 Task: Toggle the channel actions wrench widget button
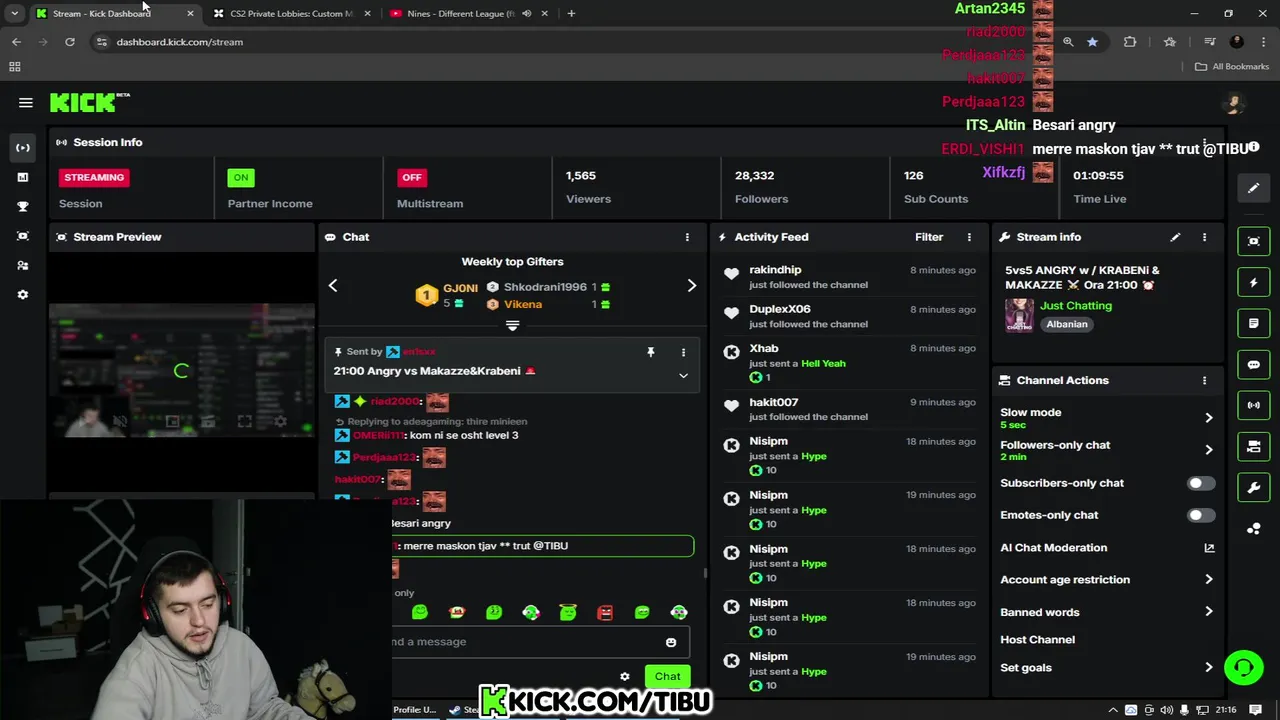pos(1254,488)
